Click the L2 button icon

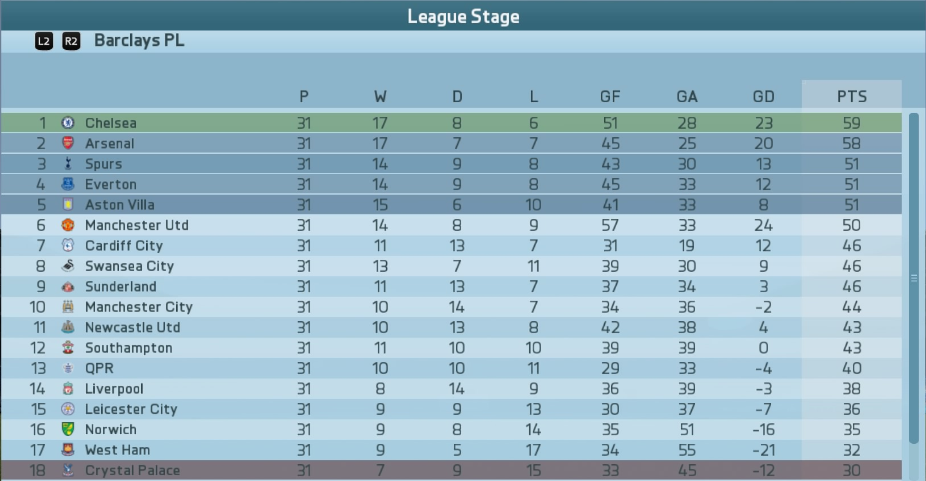(44, 41)
